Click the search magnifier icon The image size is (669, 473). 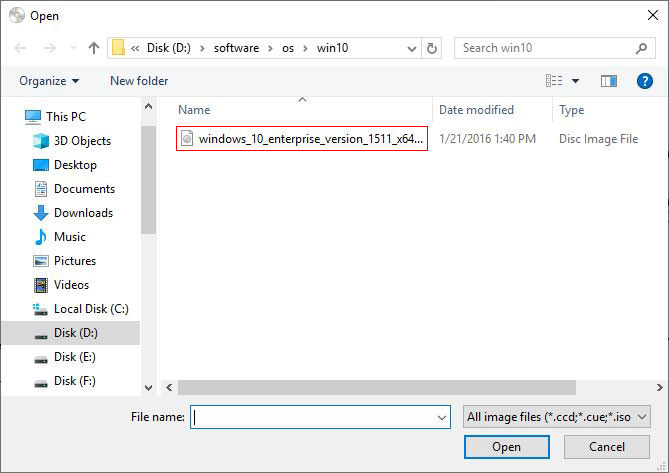click(x=641, y=48)
